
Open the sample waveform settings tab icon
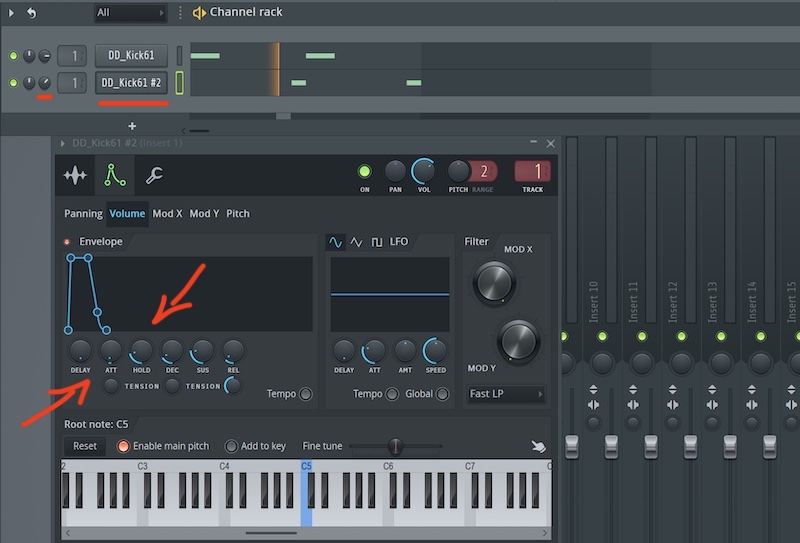pos(75,176)
